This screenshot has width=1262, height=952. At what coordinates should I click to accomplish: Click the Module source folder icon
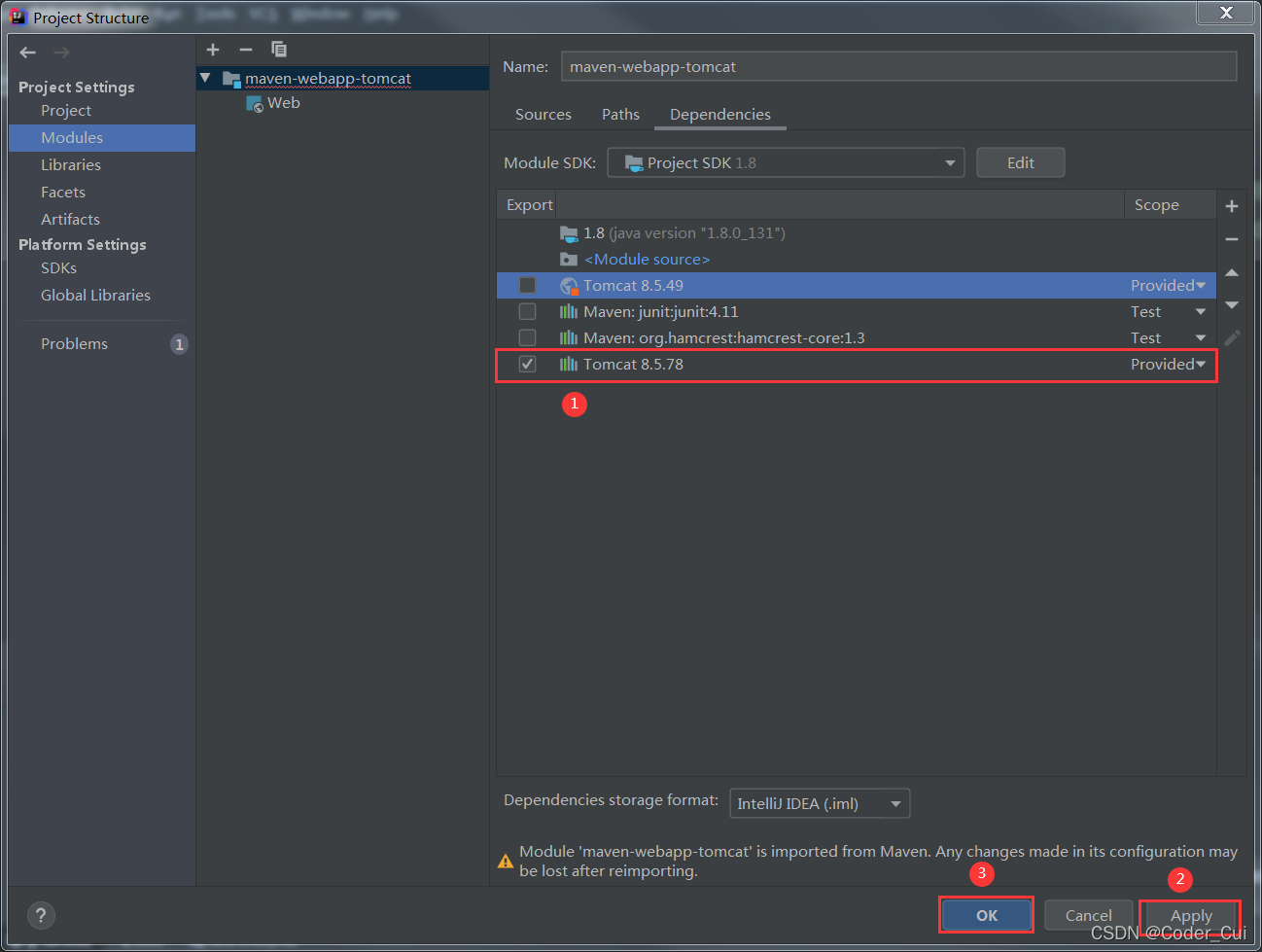pos(569,260)
